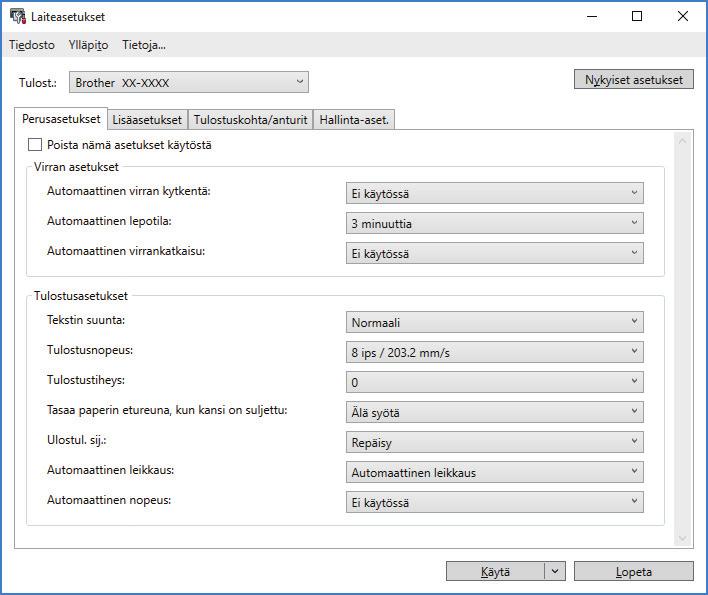Open Ulostul. sij. dropdown
Viewport: 708px width, 595px height.
(x=494, y=442)
